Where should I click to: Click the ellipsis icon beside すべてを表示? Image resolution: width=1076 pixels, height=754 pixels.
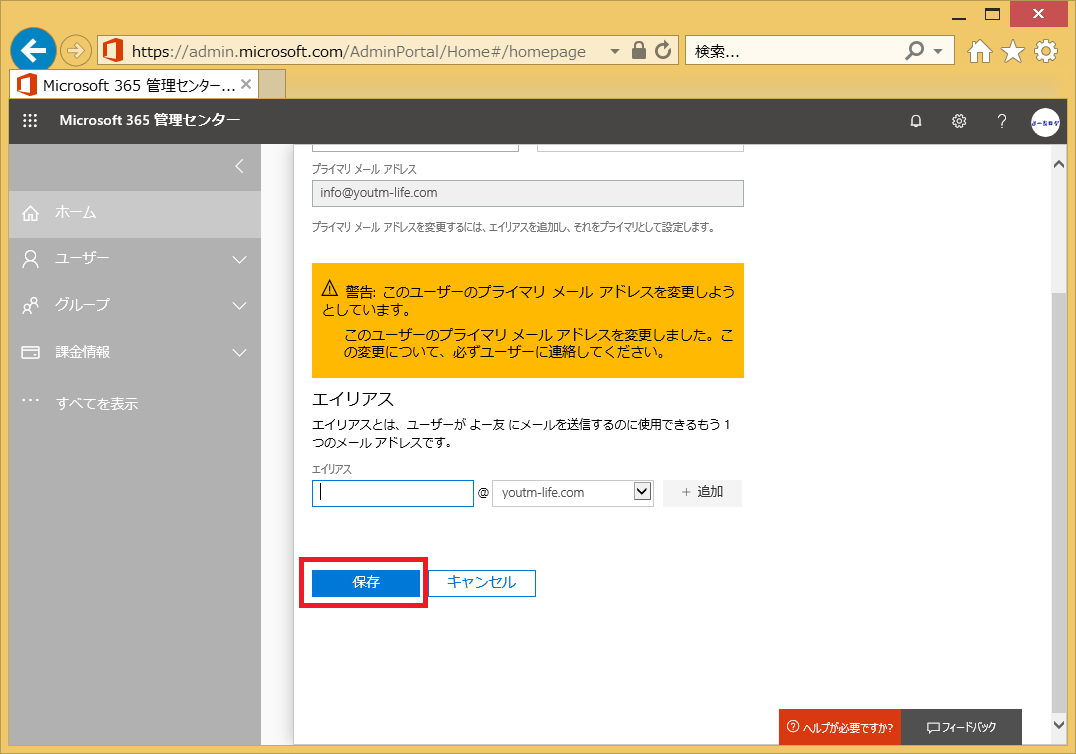point(30,400)
